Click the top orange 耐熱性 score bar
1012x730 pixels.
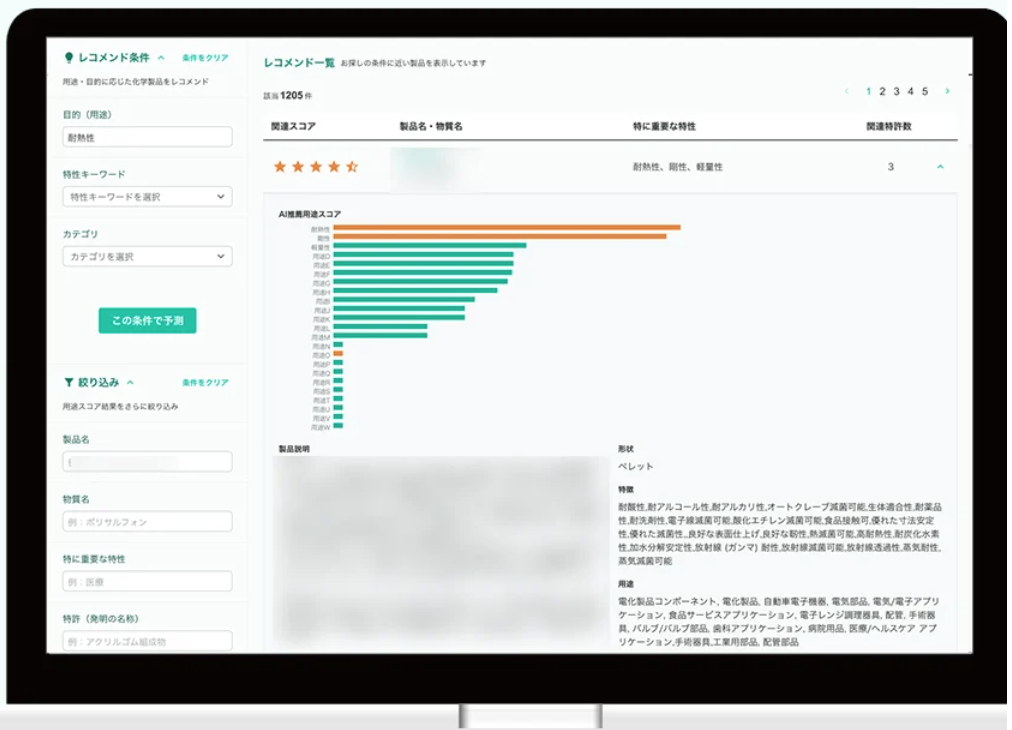pyautogui.click(x=506, y=228)
